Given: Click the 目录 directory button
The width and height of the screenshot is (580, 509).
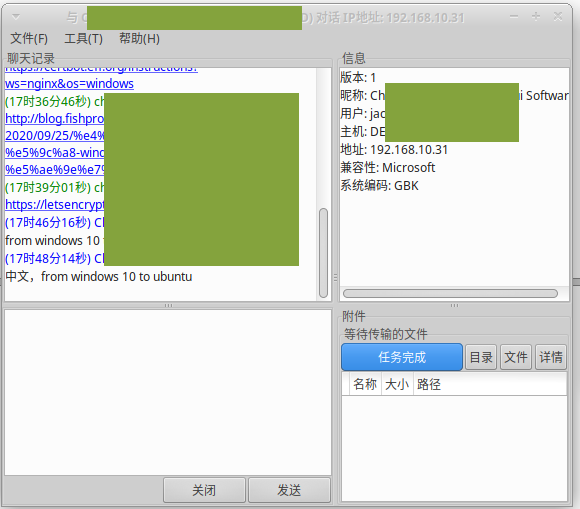Looking at the screenshot, I should [x=481, y=357].
